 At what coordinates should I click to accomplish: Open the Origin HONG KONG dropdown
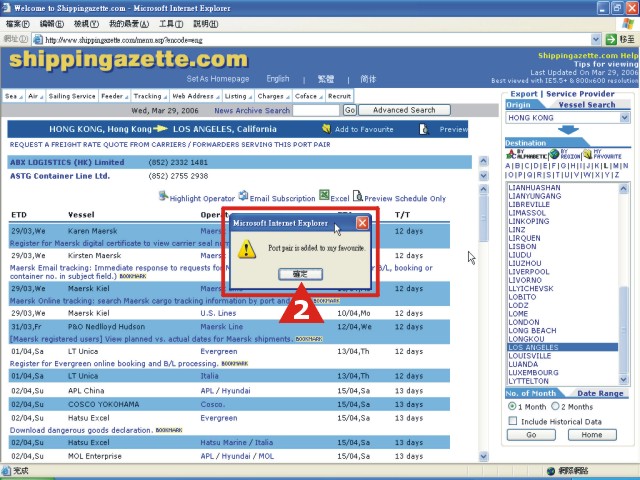[x=624, y=118]
